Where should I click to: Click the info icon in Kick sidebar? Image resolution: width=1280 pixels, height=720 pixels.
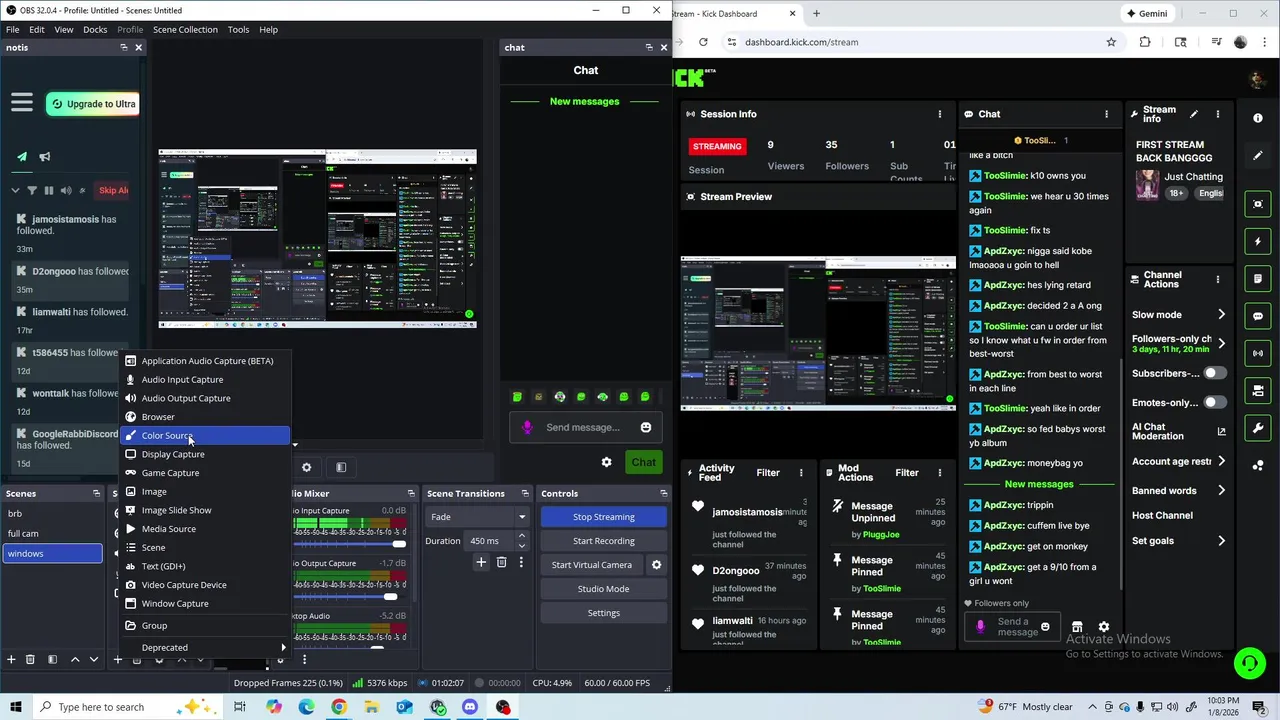[1258, 118]
